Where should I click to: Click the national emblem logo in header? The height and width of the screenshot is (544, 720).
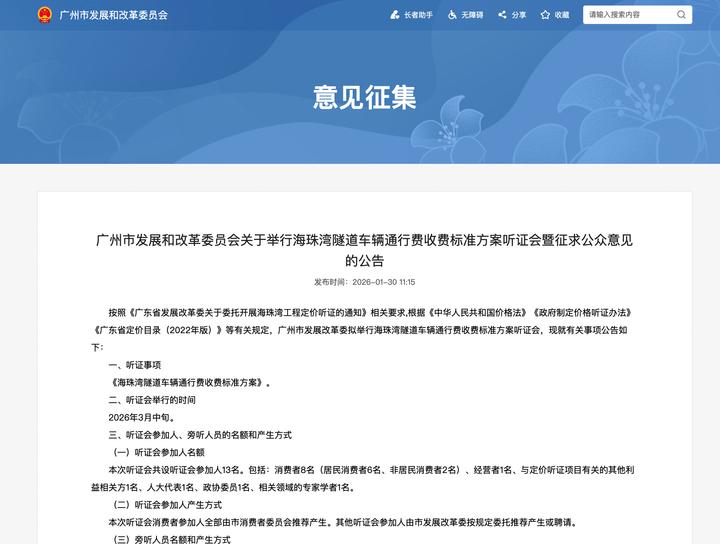point(45,15)
